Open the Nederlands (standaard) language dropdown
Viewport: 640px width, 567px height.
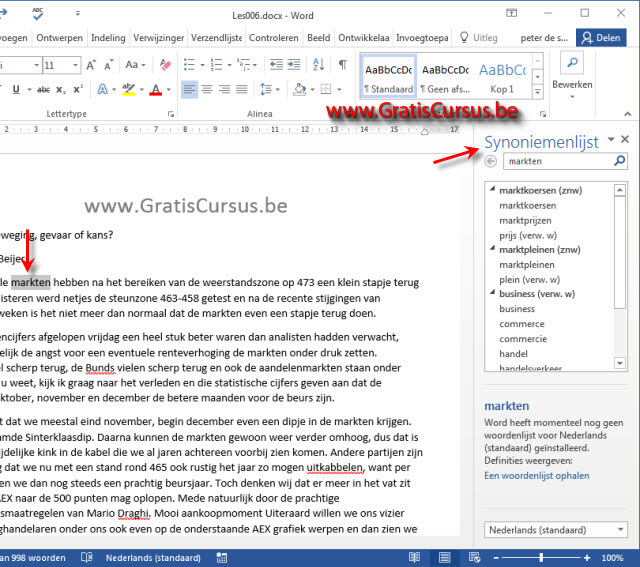[x=556, y=530]
